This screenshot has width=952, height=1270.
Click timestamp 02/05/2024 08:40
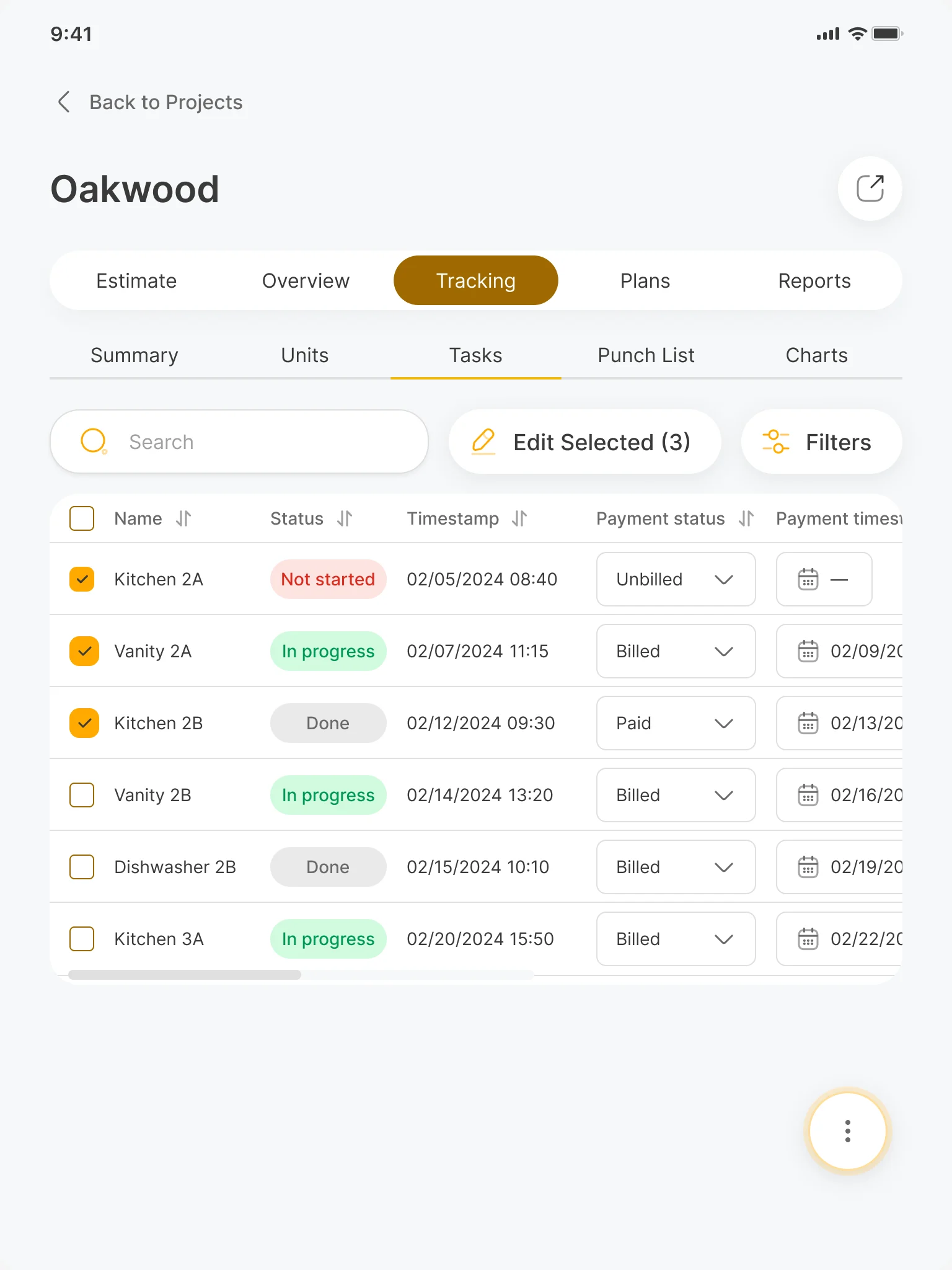[x=482, y=579]
